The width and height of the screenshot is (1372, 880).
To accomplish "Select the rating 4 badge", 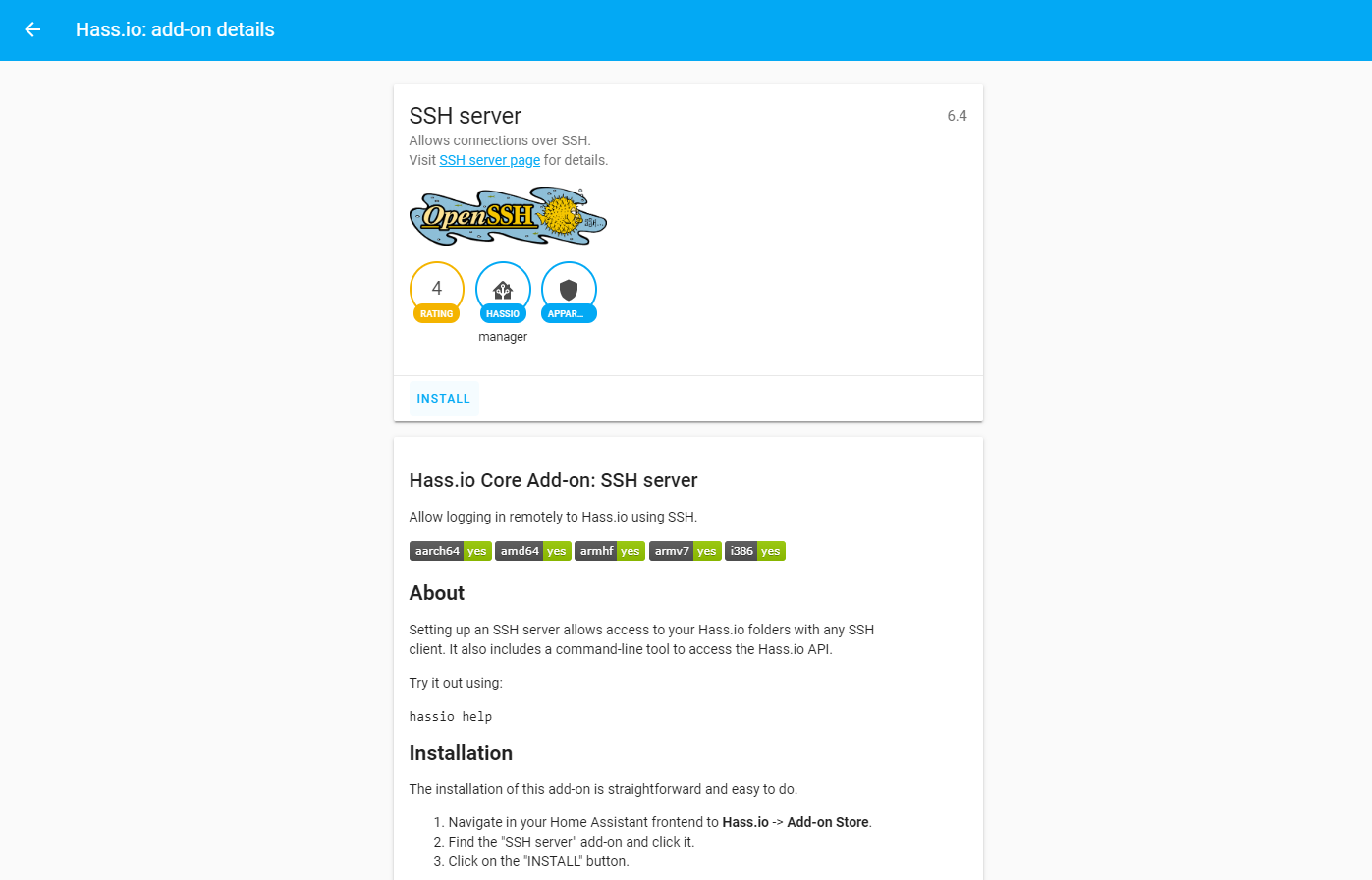I will click(x=437, y=293).
